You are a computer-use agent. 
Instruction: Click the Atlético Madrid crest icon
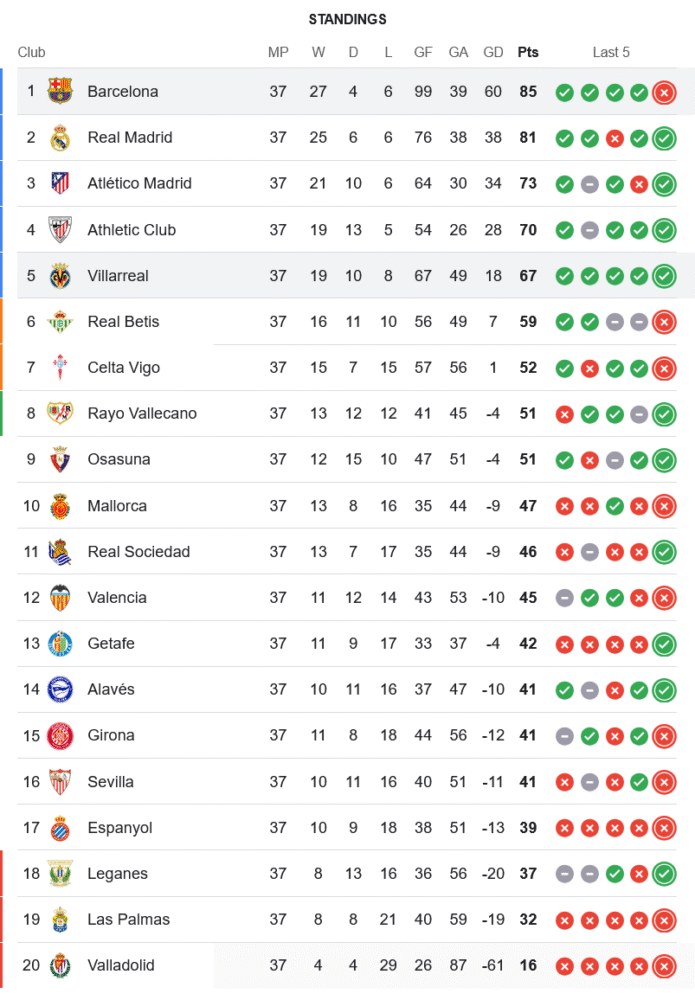pyautogui.click(x=60, y=183)
